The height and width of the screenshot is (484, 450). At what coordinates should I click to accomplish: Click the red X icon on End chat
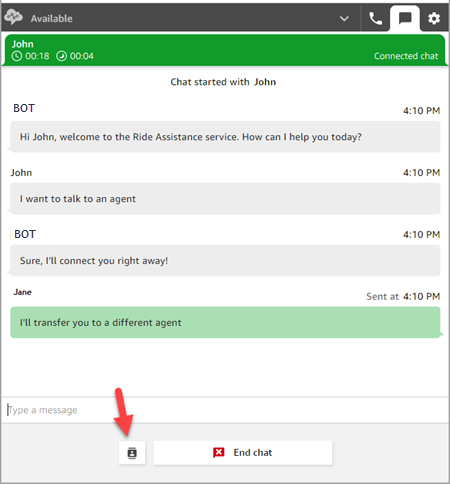tap(219, 452)
